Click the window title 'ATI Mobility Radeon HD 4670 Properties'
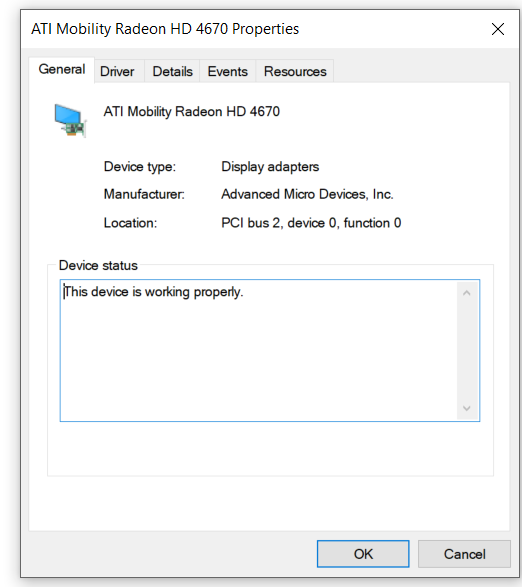Viewport: 522px width, 587px height. (165, 29)
